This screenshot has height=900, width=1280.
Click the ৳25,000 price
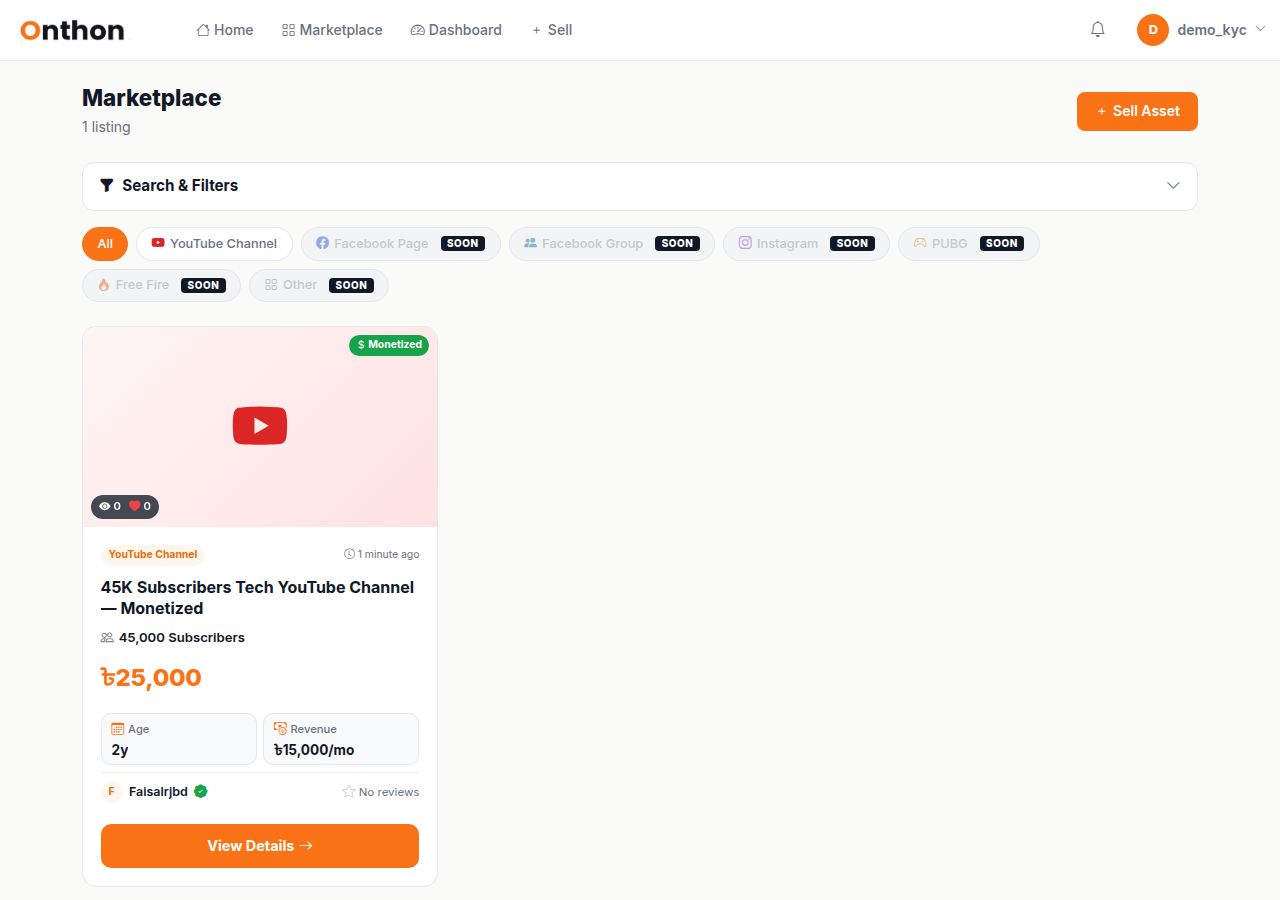click(x=151, y=678)
